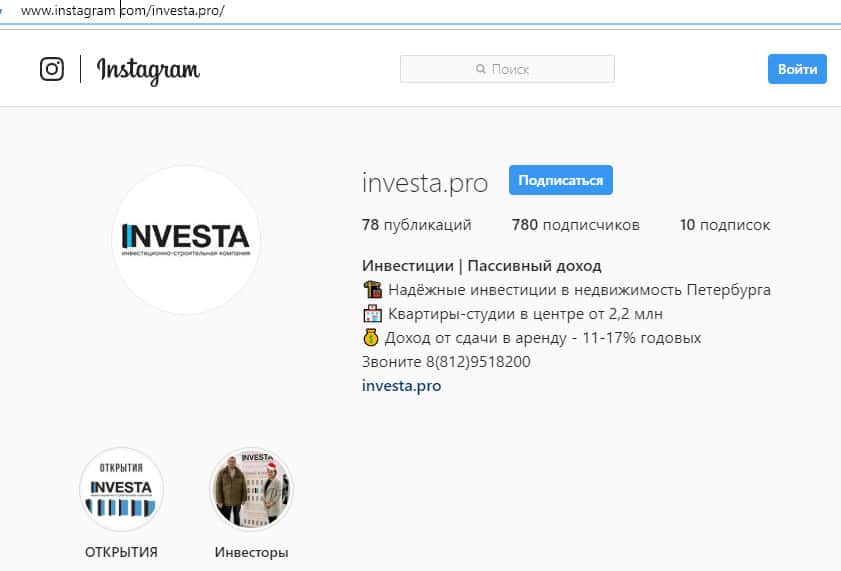The image size is (841, 571).
Task: Click the Instagram camera logo icon
Action: [x=52, y=69]
